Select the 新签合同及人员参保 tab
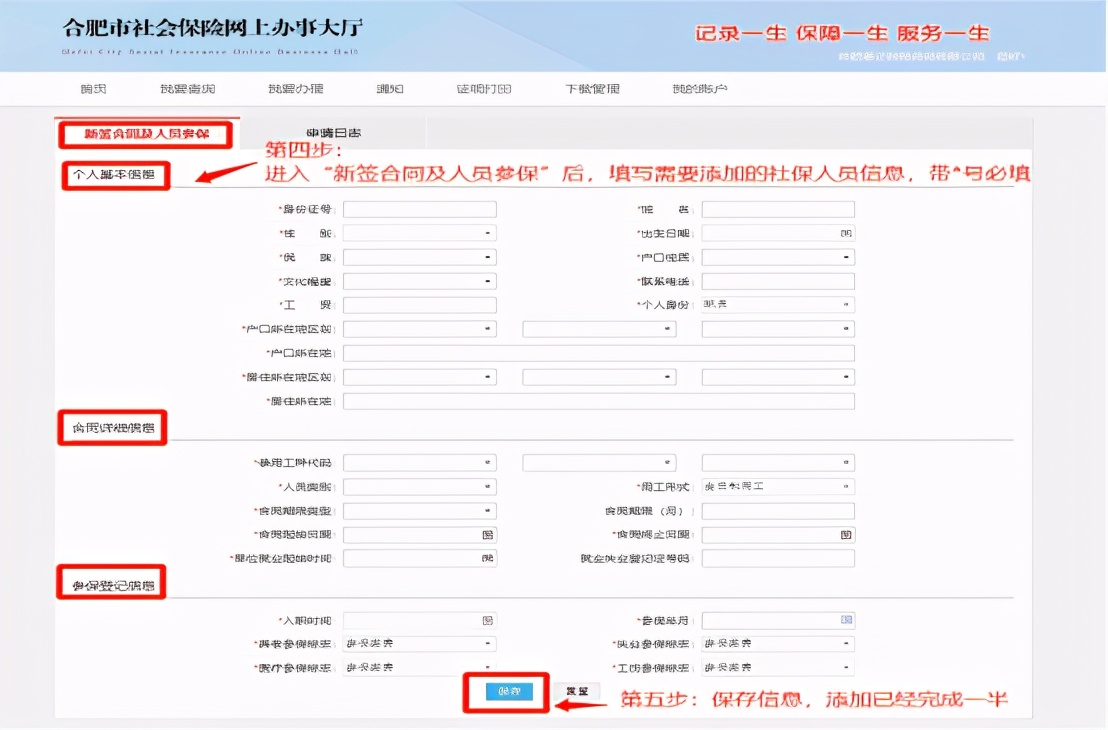The width and height of the screenshot is (1108, 730). click(146, 134)
